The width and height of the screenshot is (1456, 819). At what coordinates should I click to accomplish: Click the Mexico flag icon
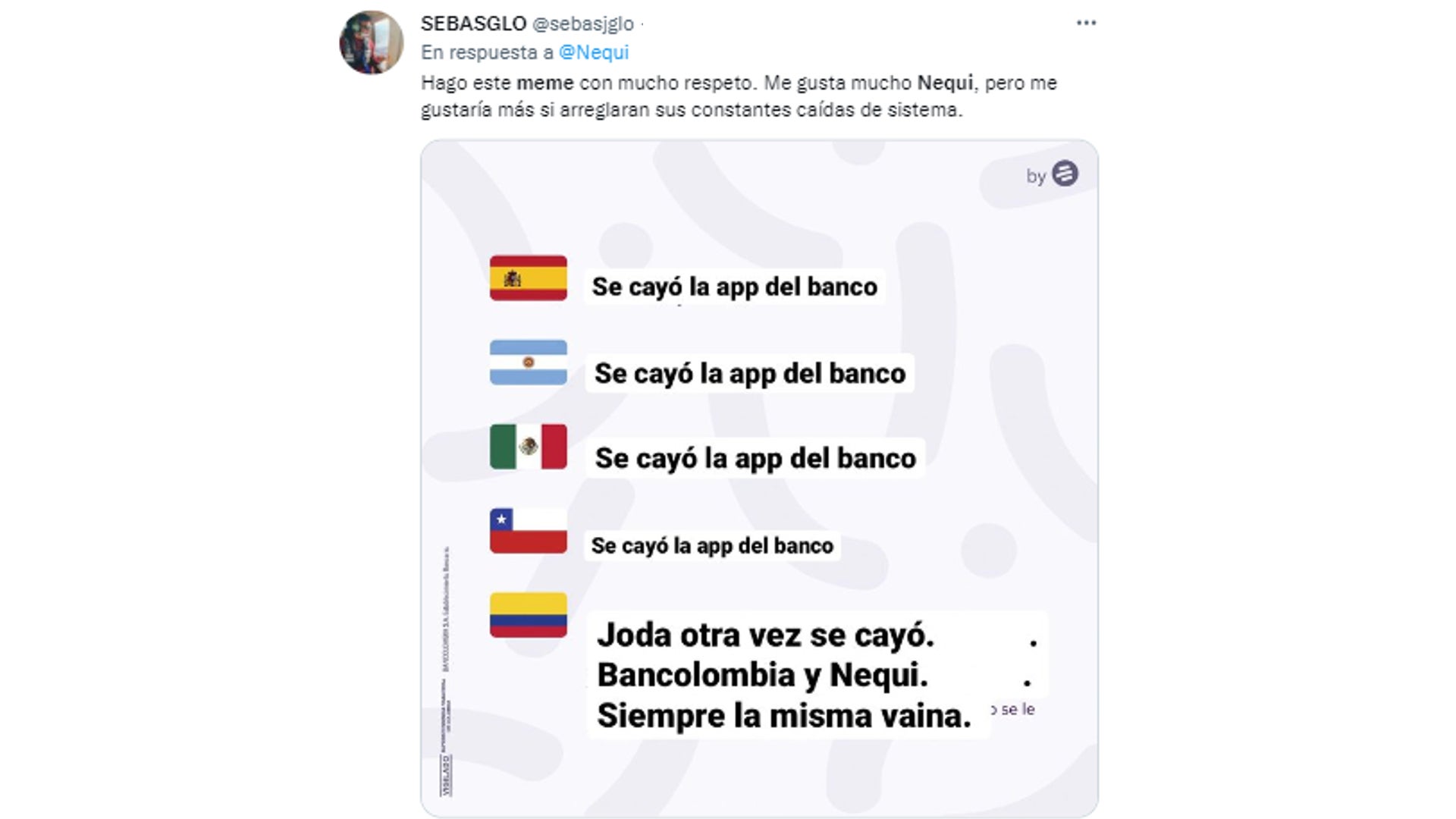(528, 447)
